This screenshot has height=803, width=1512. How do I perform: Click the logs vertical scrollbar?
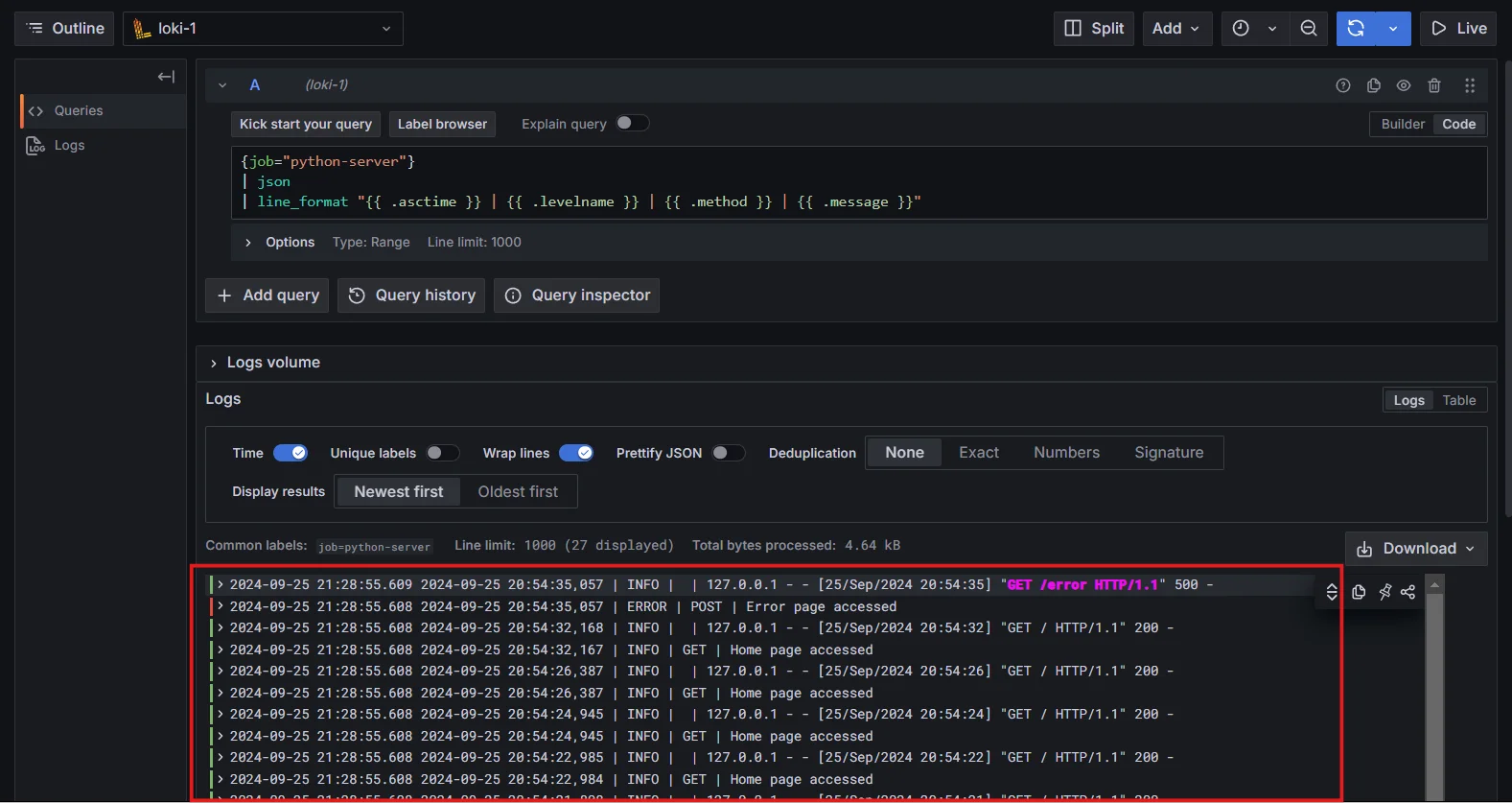[1434, 696]
